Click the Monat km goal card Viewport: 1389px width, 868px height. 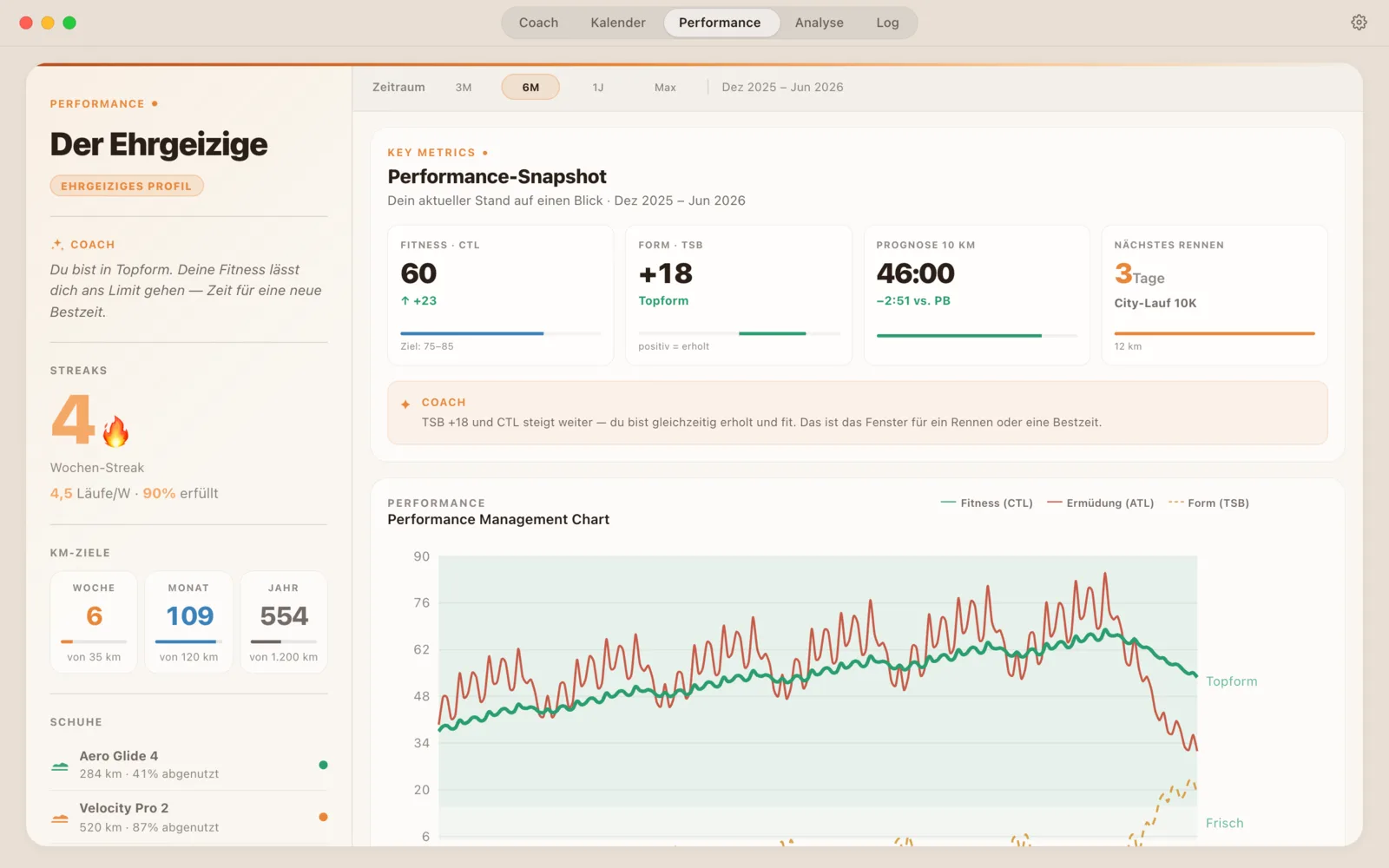pos(188,621)
